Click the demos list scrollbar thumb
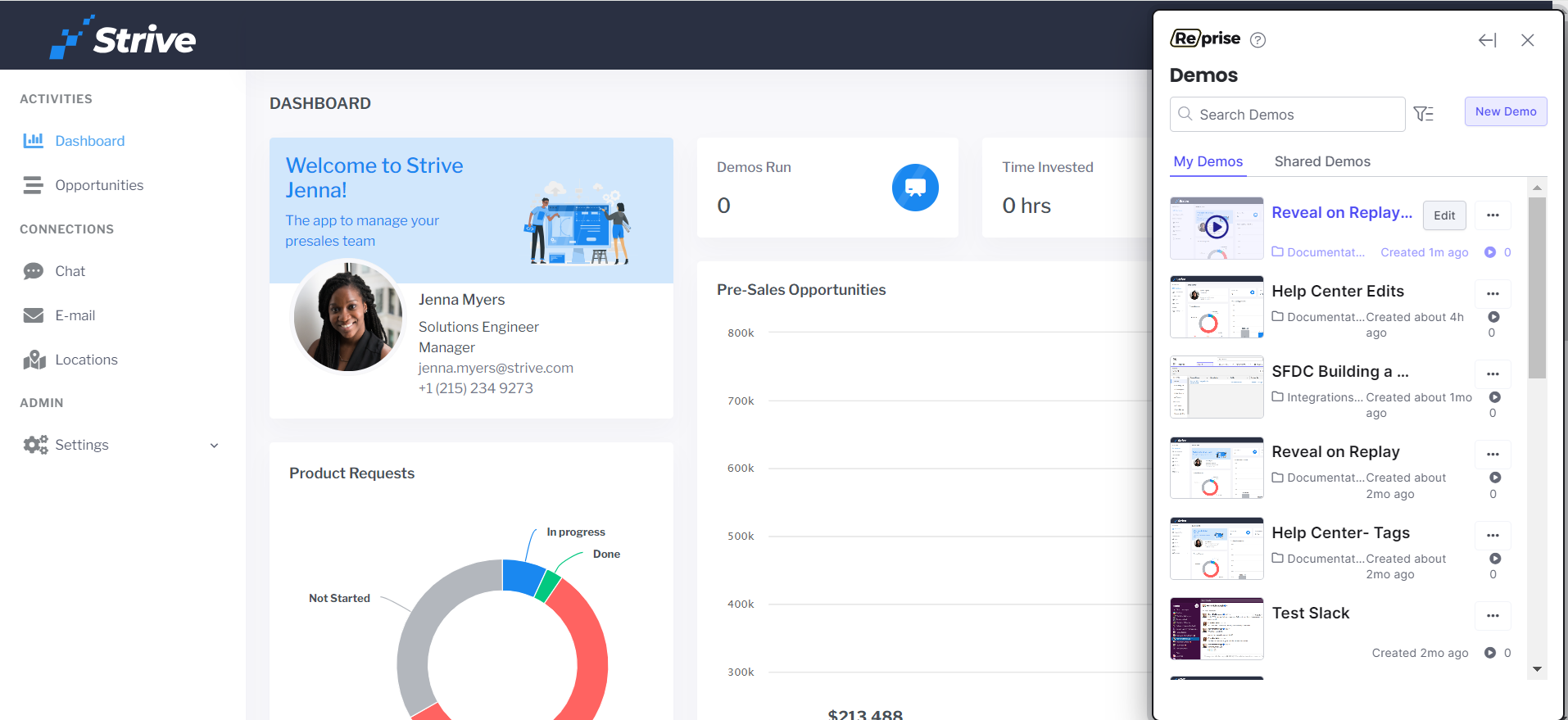Screen dimensions: 1568x720 click(x=1537, y=288)
